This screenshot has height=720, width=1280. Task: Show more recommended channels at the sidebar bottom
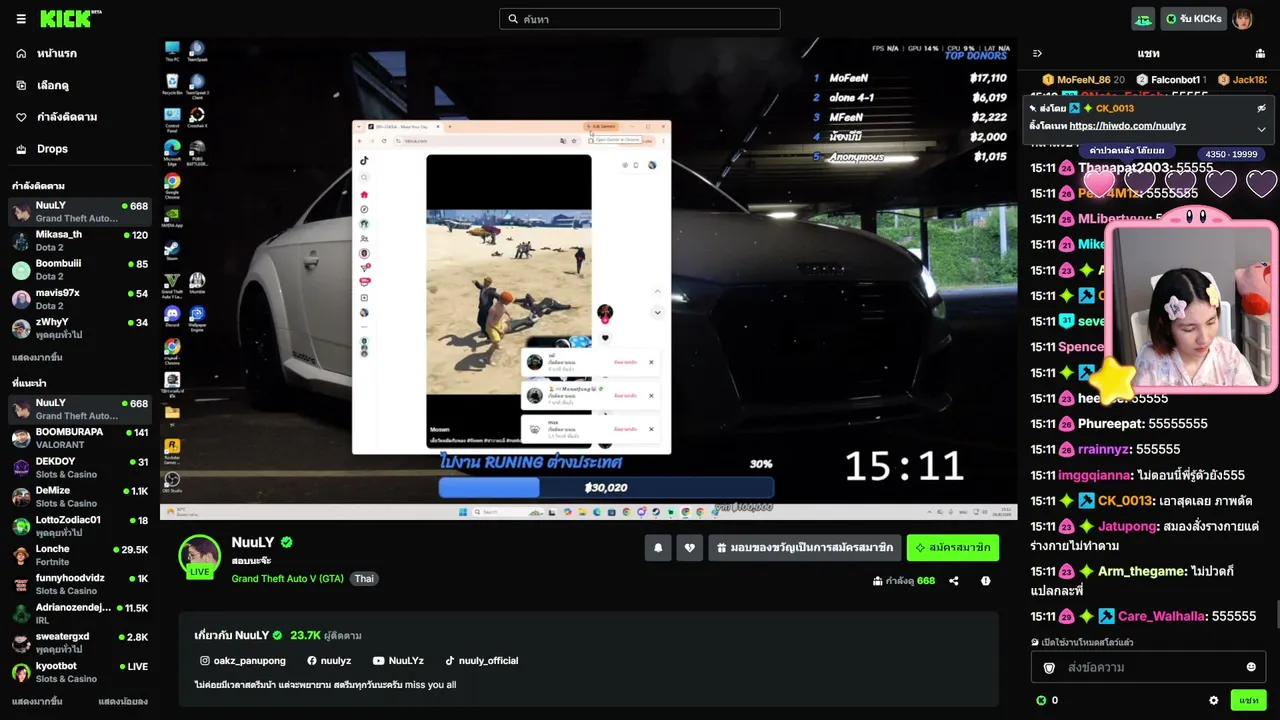pyautogui.click(x=37, y=701)
